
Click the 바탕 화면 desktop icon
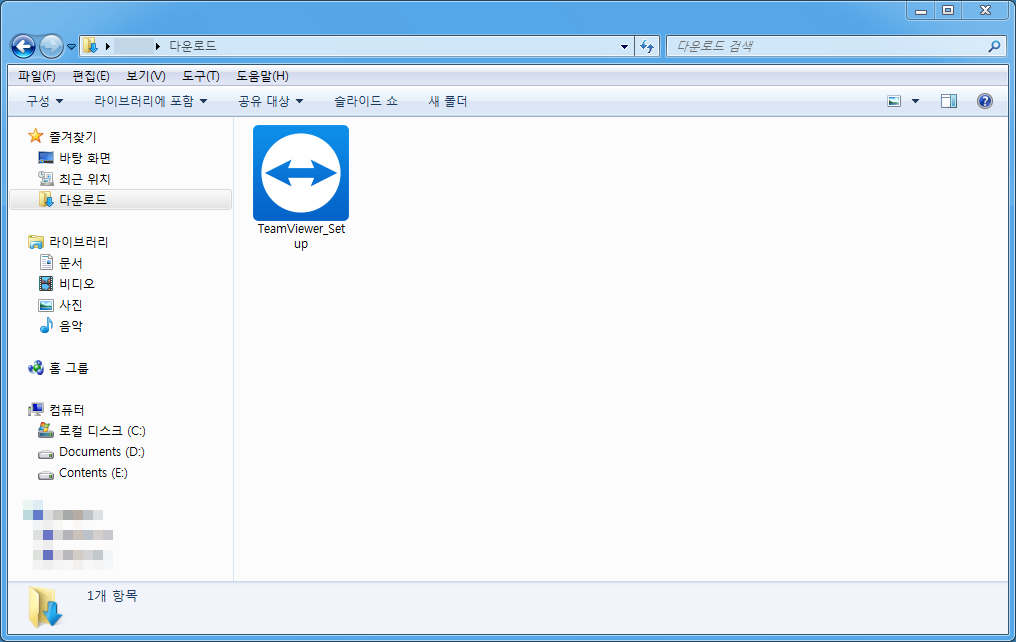pos(46,157)
